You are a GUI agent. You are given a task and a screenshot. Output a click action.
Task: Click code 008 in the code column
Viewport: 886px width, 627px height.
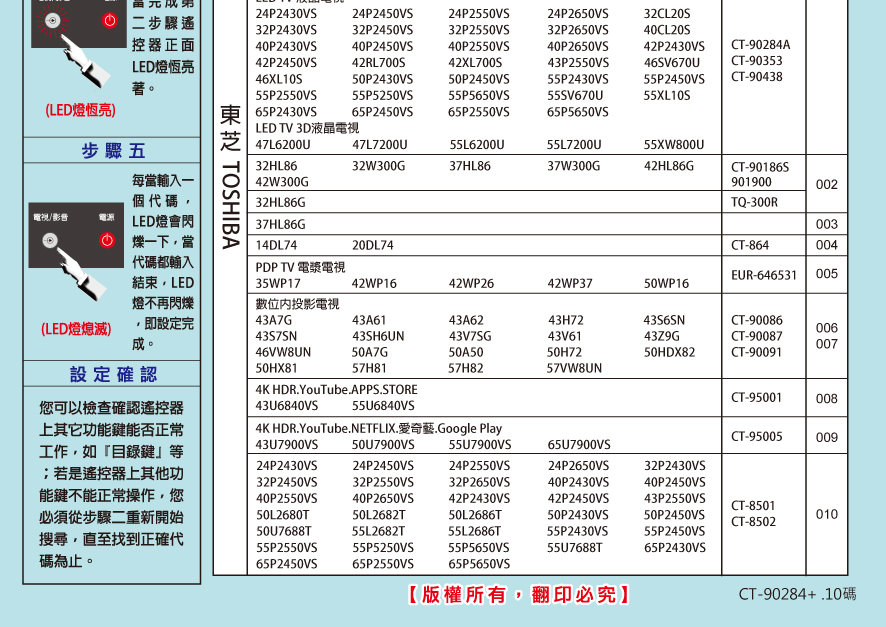(827, 399)
